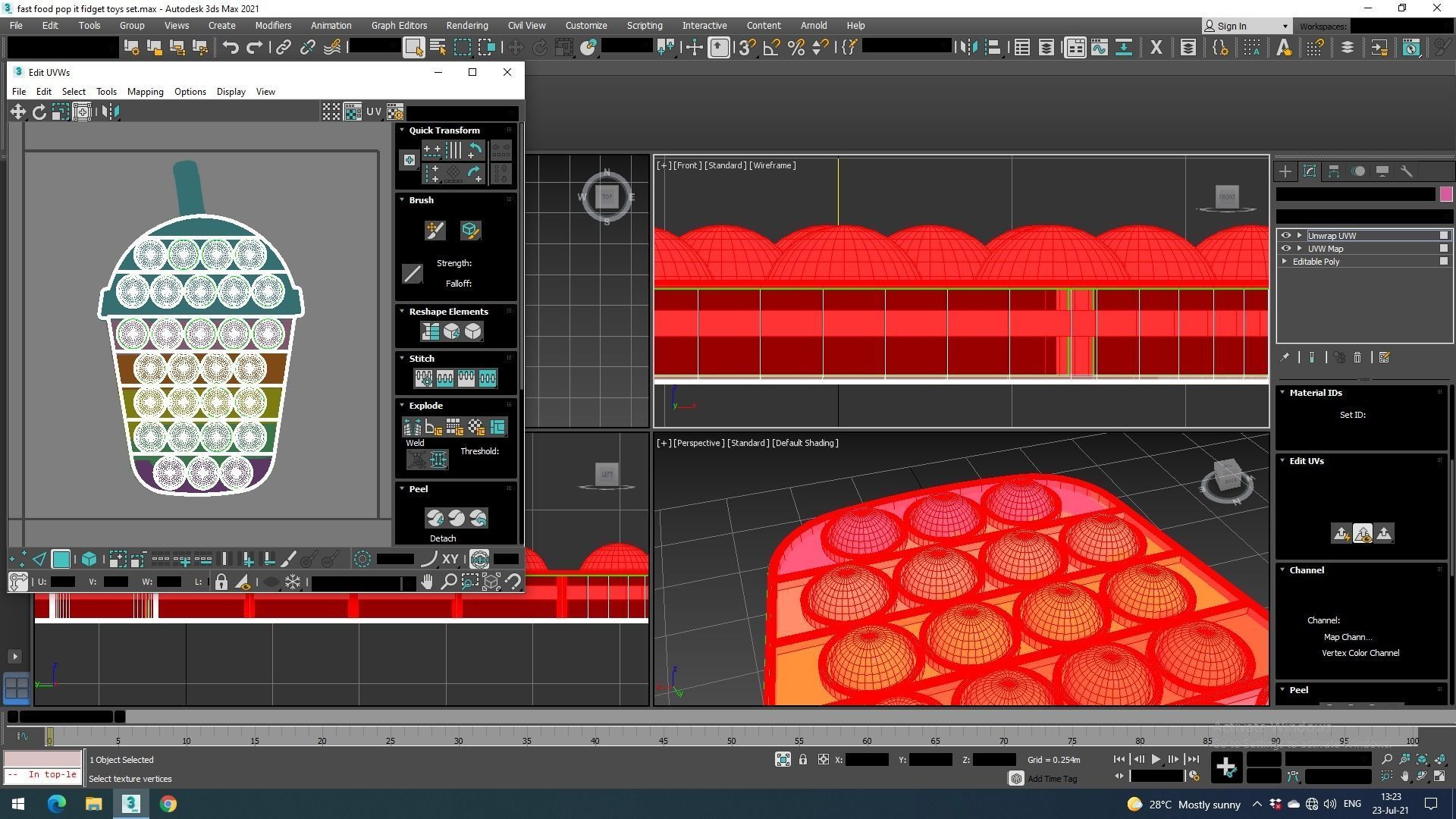
Task: Open the Mapping menu in Edit UVWs
Action: pyautogui.click(x=145, y=92)
